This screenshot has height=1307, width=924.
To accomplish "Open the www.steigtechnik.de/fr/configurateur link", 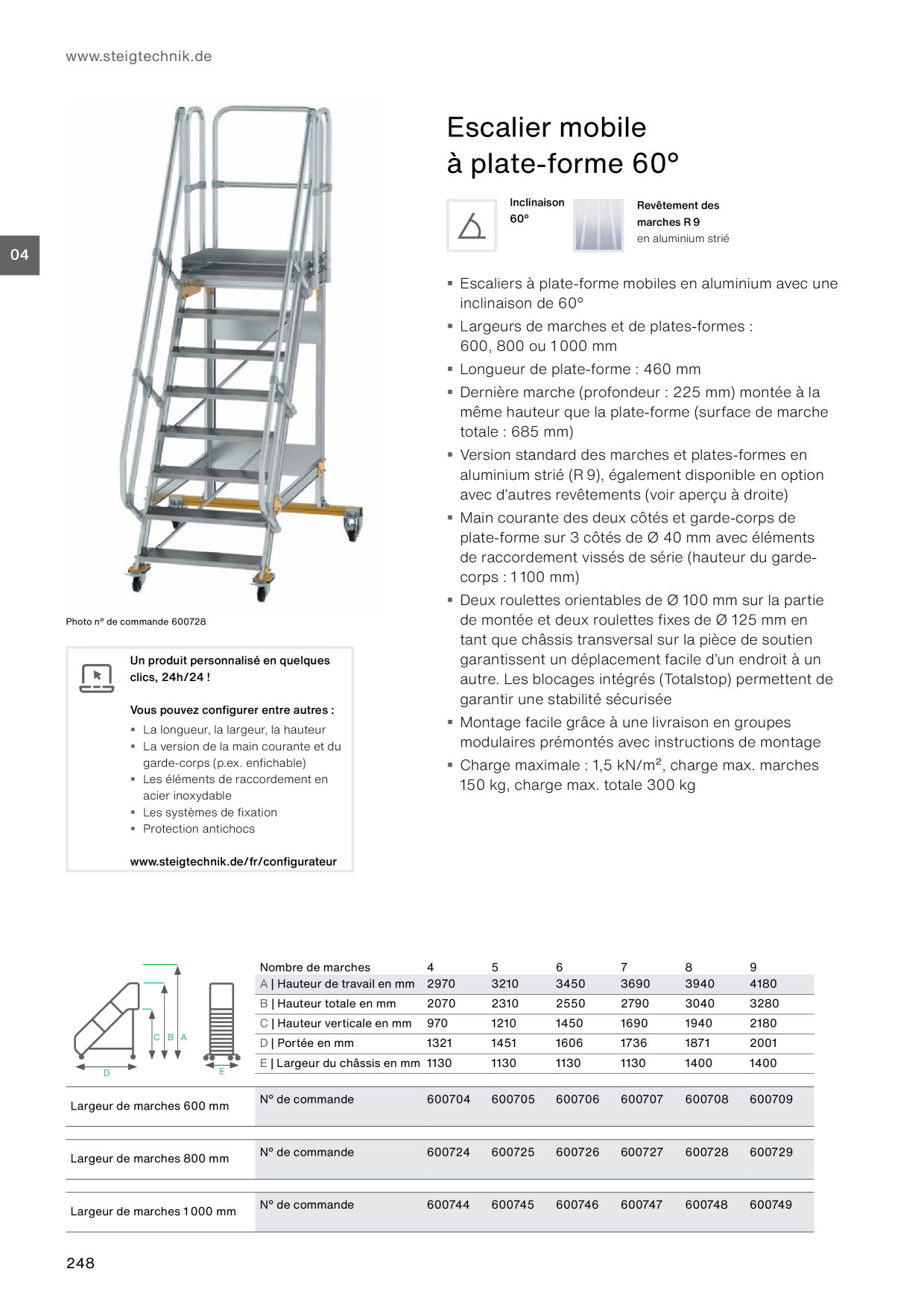I will tap(233, 861).
